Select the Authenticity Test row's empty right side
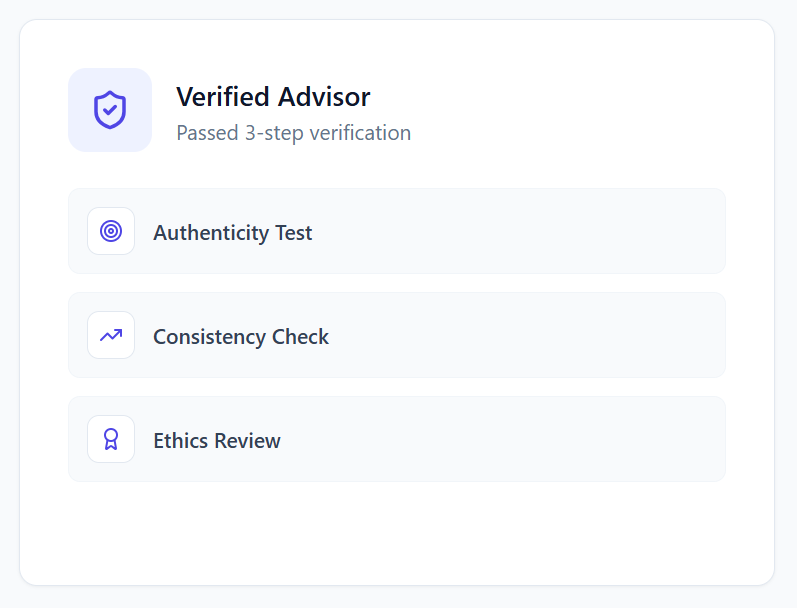Viewport: 797px width, 608px height. [x=560, y=231]
